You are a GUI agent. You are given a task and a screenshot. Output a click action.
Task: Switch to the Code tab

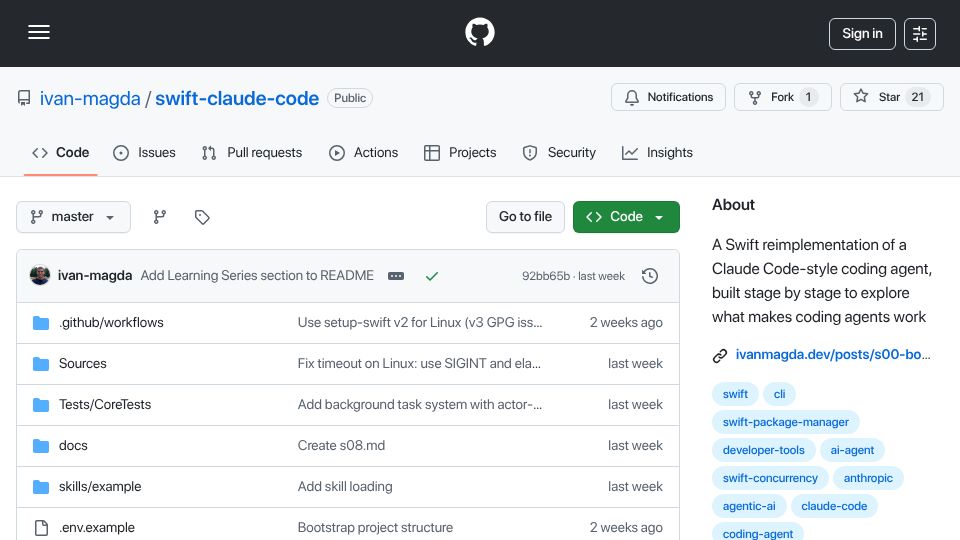click(x=61, y=152)
